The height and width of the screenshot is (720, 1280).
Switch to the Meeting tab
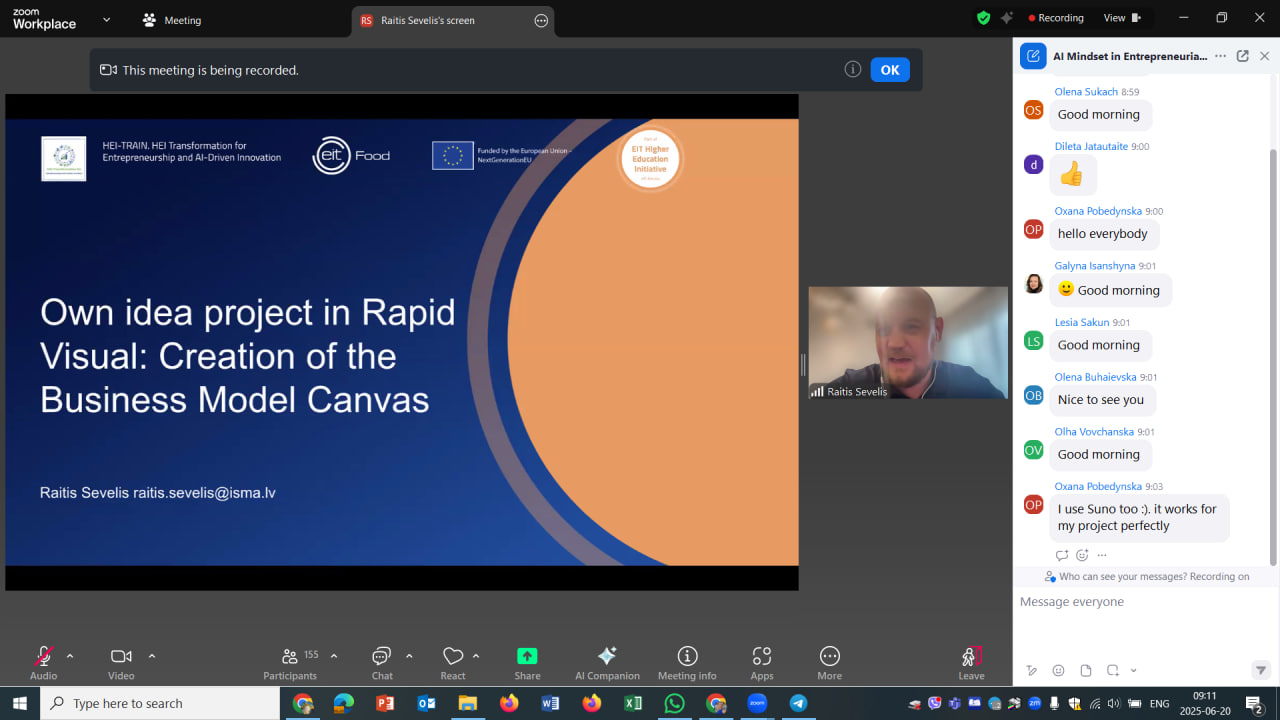[171, 20]
